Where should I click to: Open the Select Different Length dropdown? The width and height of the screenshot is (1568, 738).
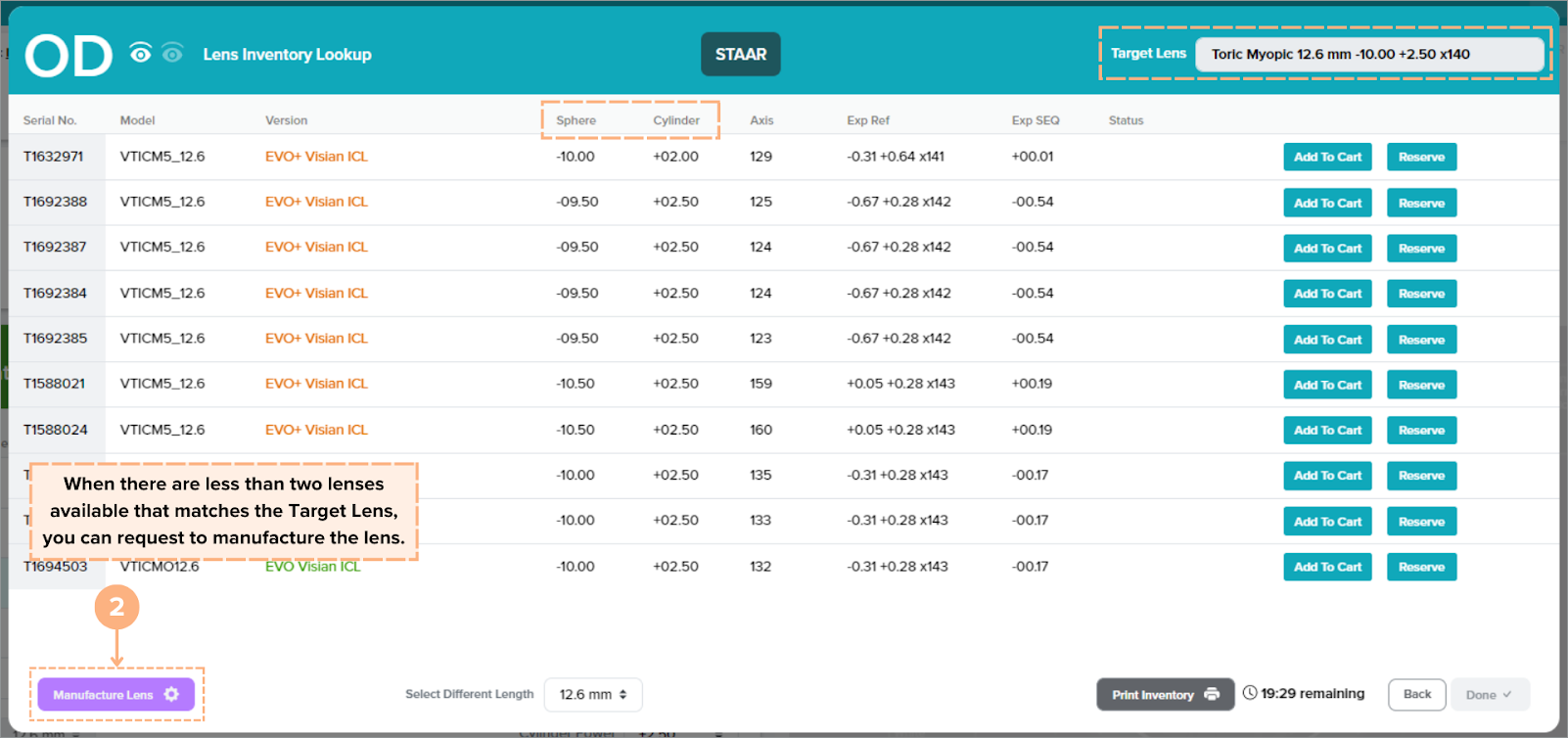[592, 694]
